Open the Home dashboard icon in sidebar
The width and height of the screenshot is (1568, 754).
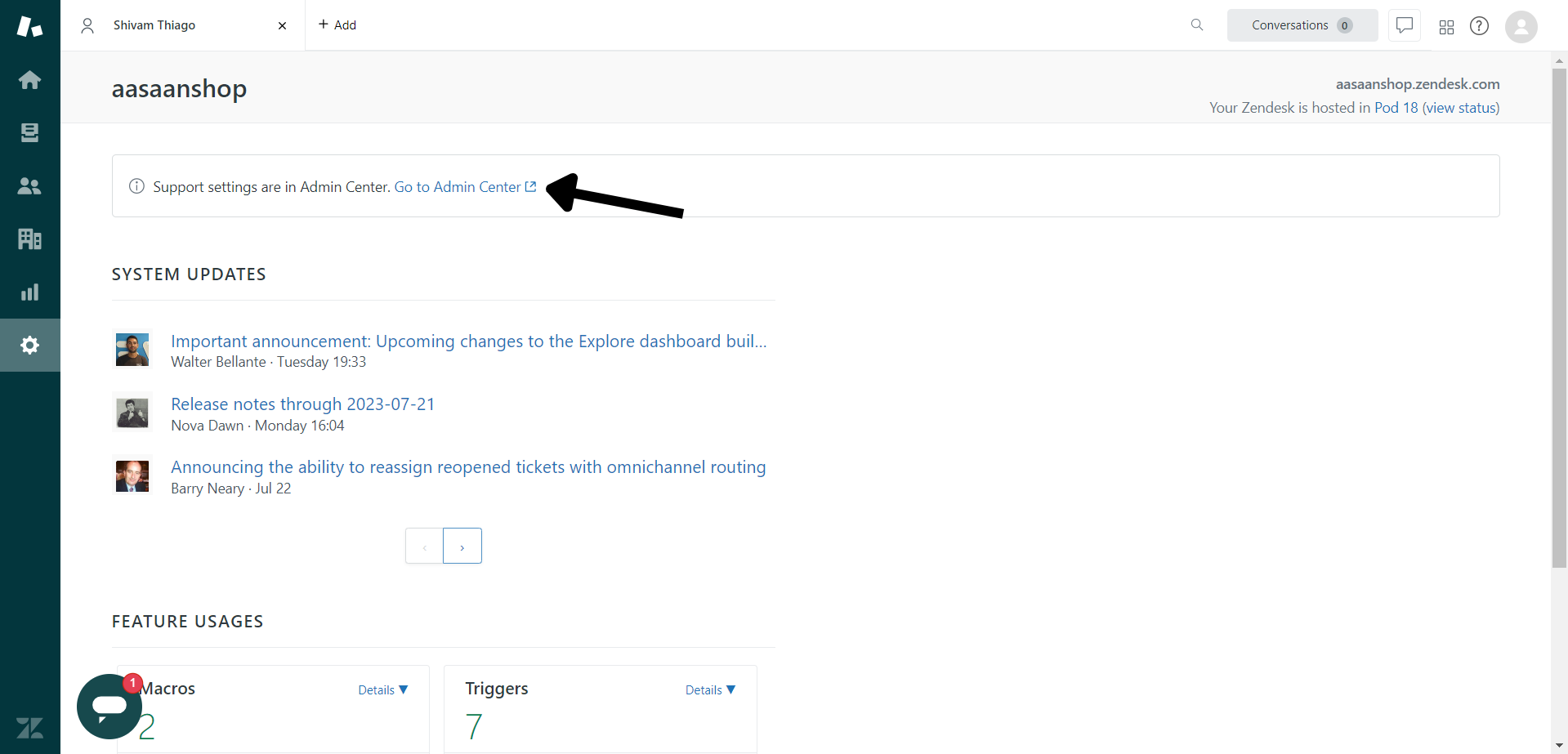coord(29,80)
